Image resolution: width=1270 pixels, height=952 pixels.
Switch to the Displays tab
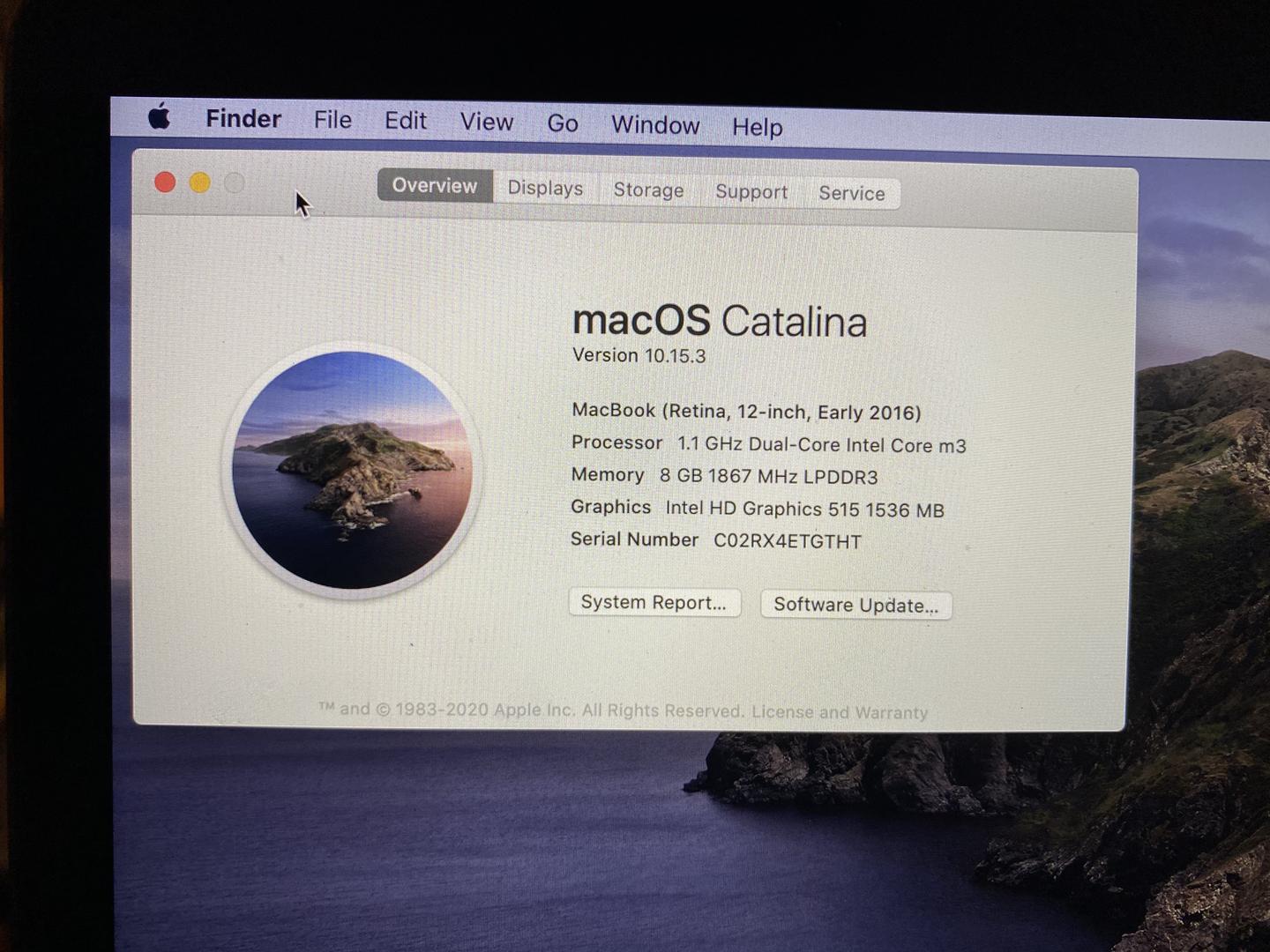(545, 188)
